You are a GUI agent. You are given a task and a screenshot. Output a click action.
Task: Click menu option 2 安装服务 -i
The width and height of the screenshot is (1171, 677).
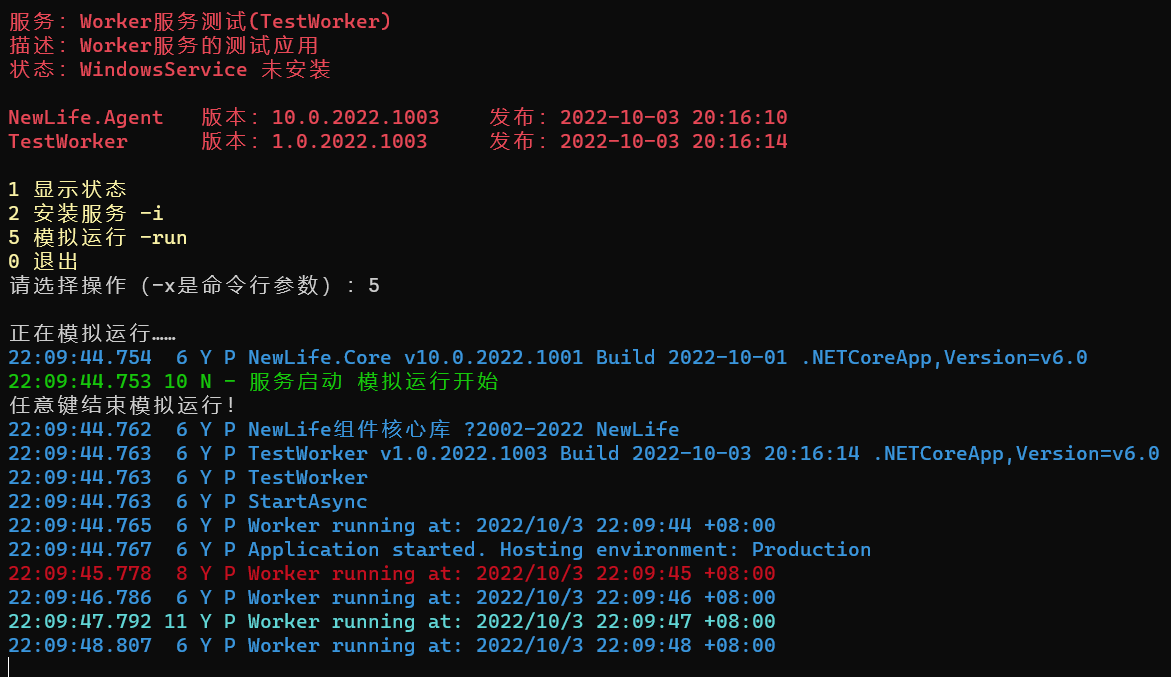[86, 213]
